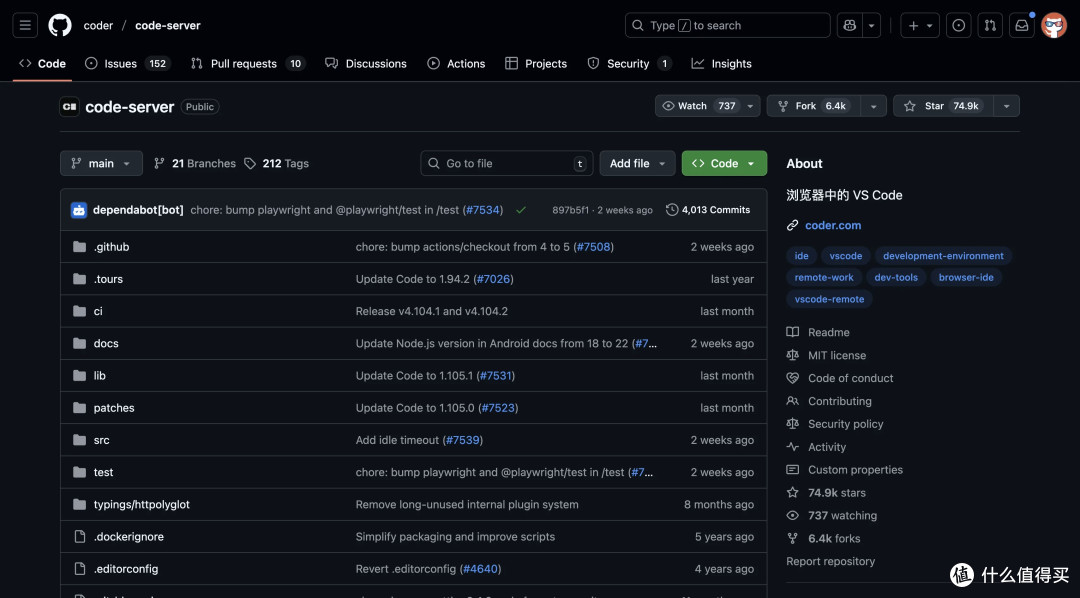
Task: Click the GitHub Octocat logo
Action: (x=60, y=25)
